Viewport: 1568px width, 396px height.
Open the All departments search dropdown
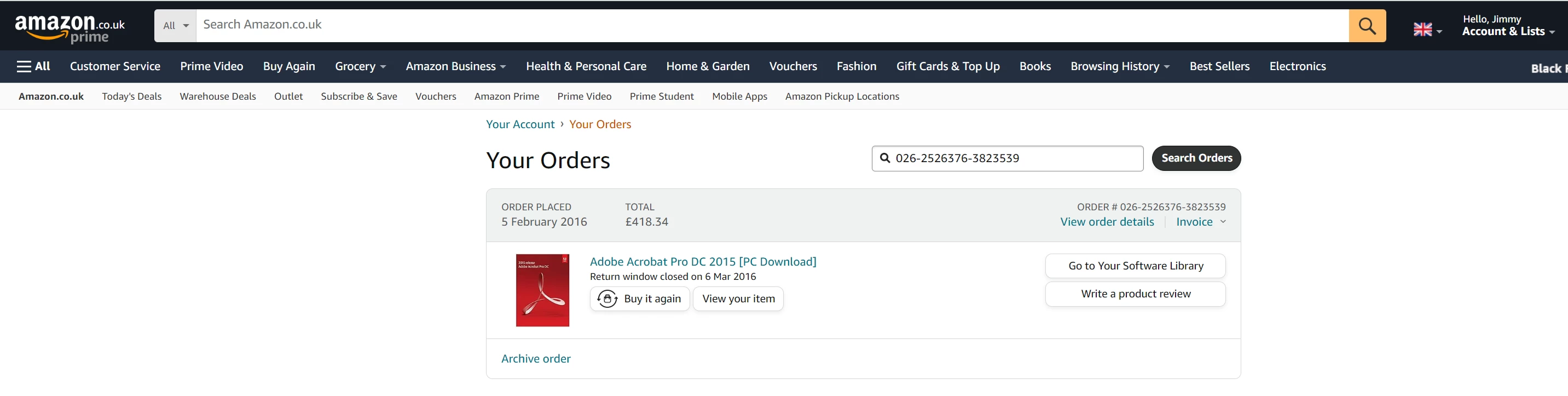pos(175,26)
